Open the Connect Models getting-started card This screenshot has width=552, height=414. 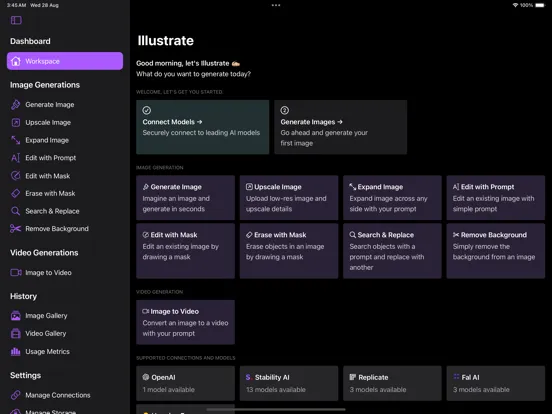click(202, 127)
